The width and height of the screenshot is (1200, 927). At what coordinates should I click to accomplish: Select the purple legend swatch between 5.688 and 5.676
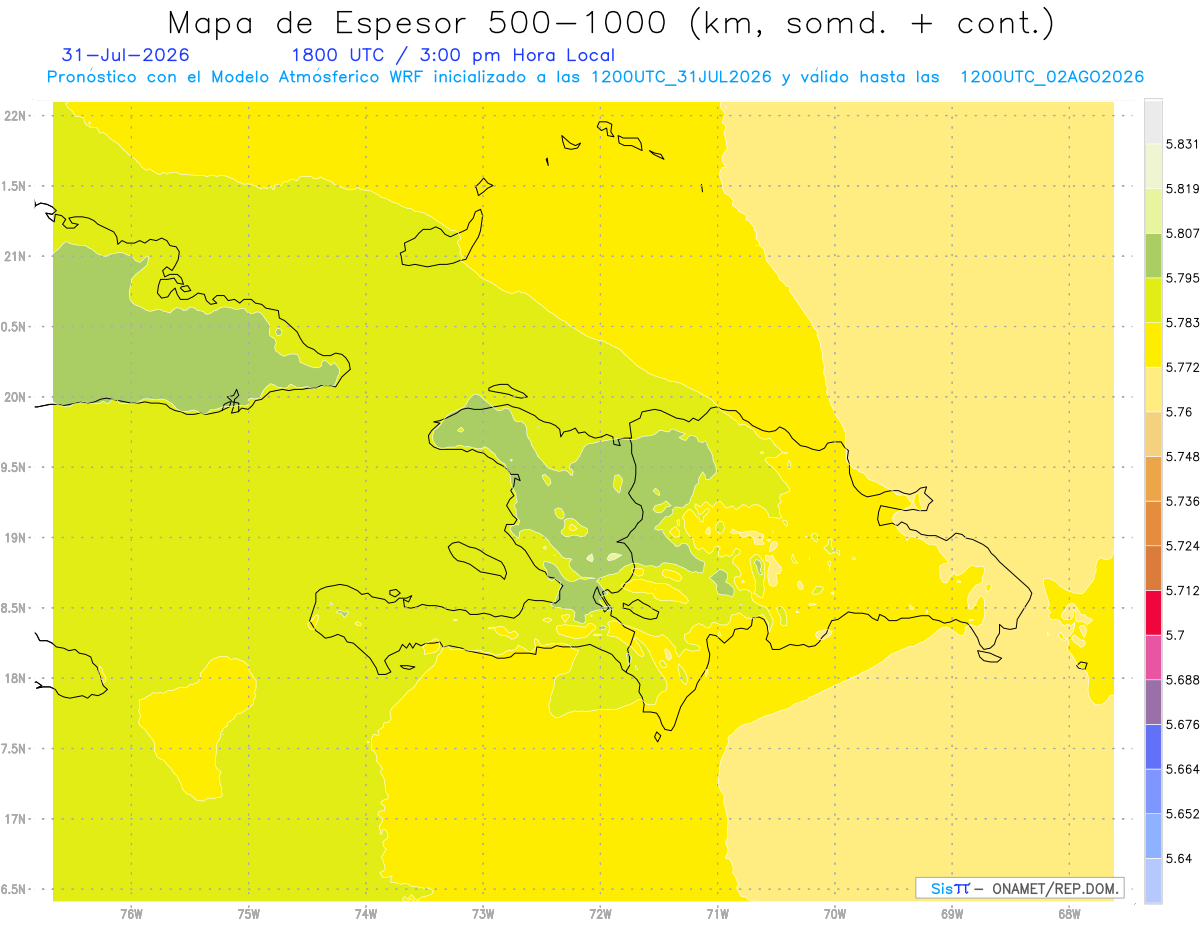pyautogui.click(x=1153, y=702)
